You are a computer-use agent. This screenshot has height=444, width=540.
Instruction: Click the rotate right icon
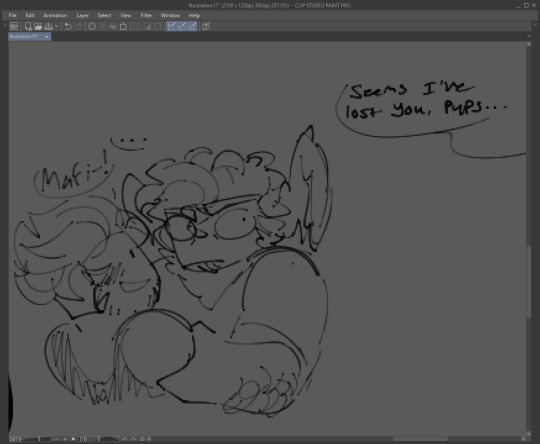tap(133, 439)
